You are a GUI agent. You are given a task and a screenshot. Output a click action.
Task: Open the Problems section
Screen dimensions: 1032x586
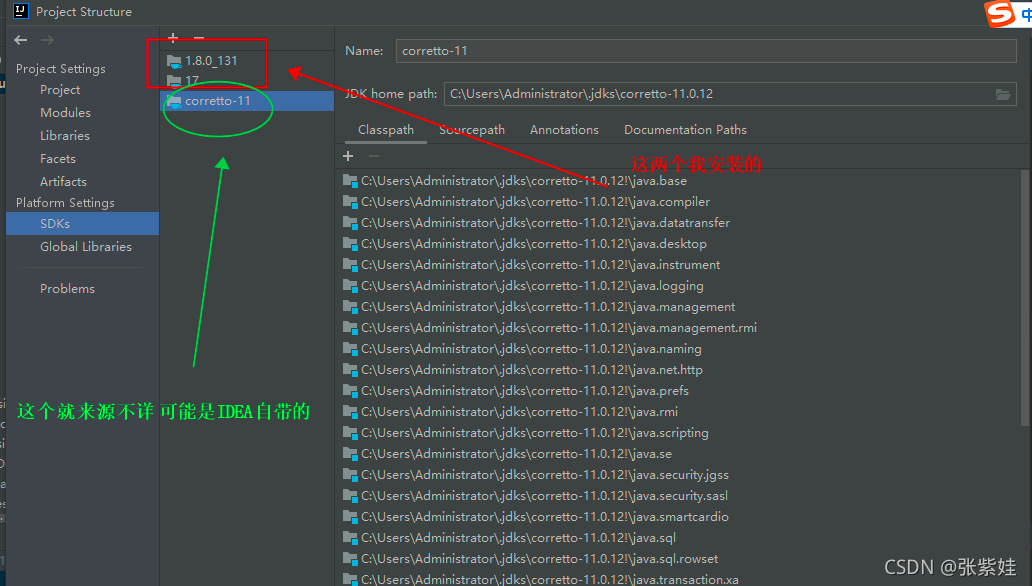click(67, 289)
